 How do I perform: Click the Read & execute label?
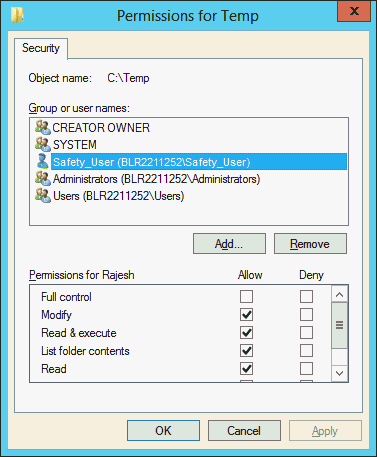coord(79,333)
